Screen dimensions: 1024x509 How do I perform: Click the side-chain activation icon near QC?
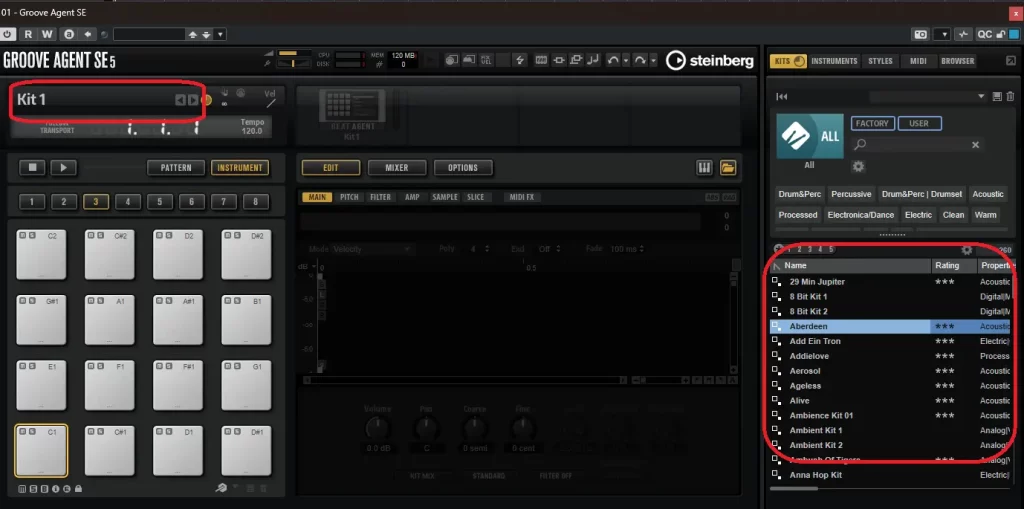click(x=963, y=35)
